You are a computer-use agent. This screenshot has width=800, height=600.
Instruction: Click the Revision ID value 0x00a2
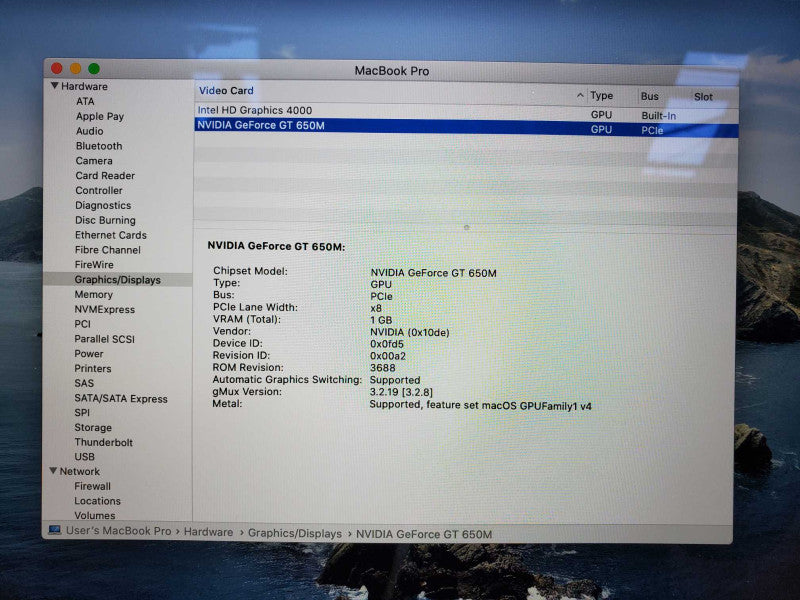(388, 356)
